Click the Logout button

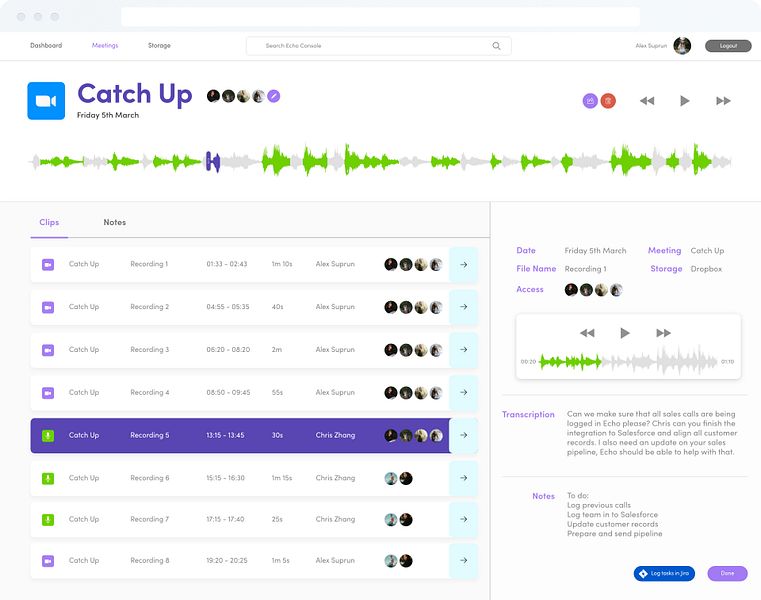[728, 46]
